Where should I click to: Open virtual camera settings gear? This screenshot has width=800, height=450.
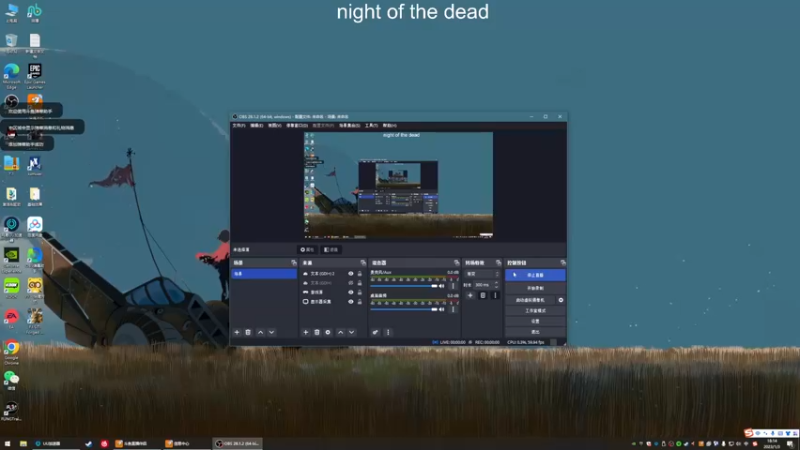click(x=561, y=300)
